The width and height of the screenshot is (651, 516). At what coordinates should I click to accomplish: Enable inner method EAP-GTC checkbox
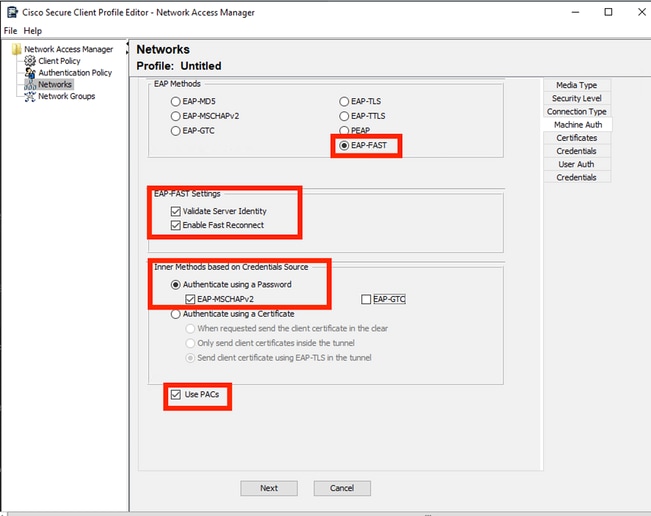click(366, 299)
